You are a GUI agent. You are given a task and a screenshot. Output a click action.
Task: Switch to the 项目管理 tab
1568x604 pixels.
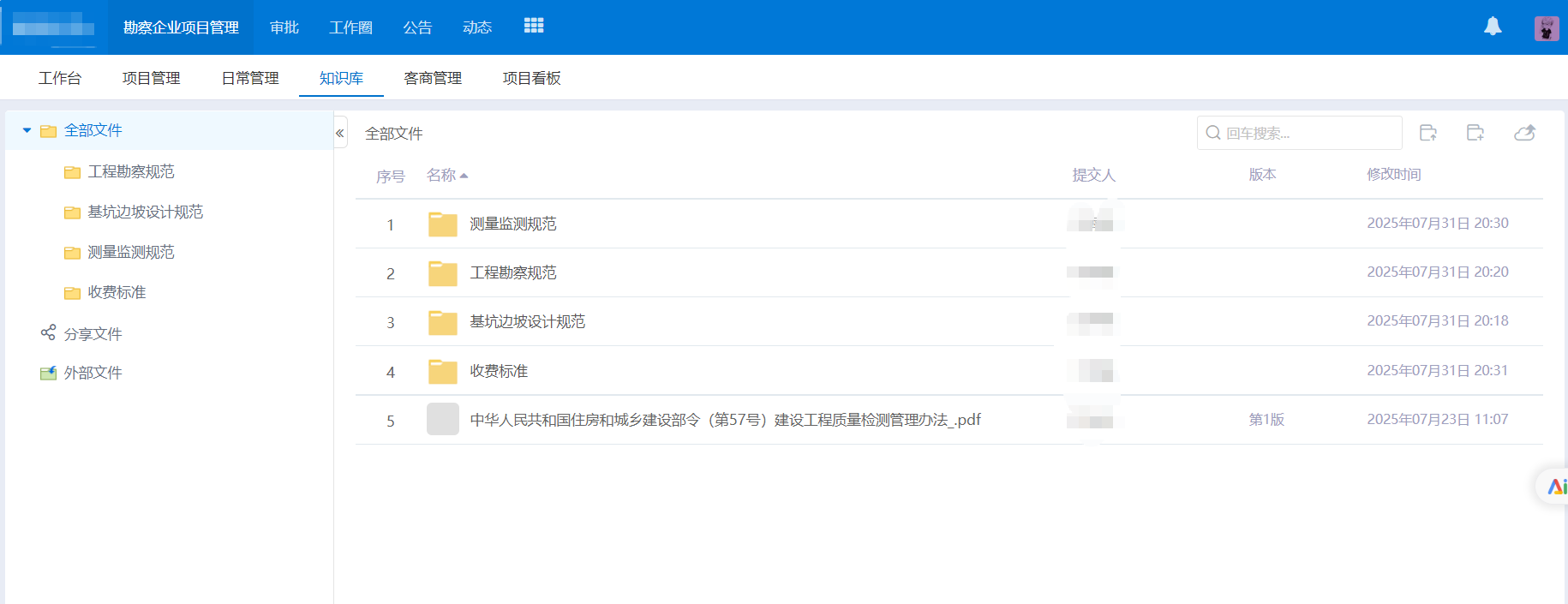pyautogui.click(x=151, y=78)
